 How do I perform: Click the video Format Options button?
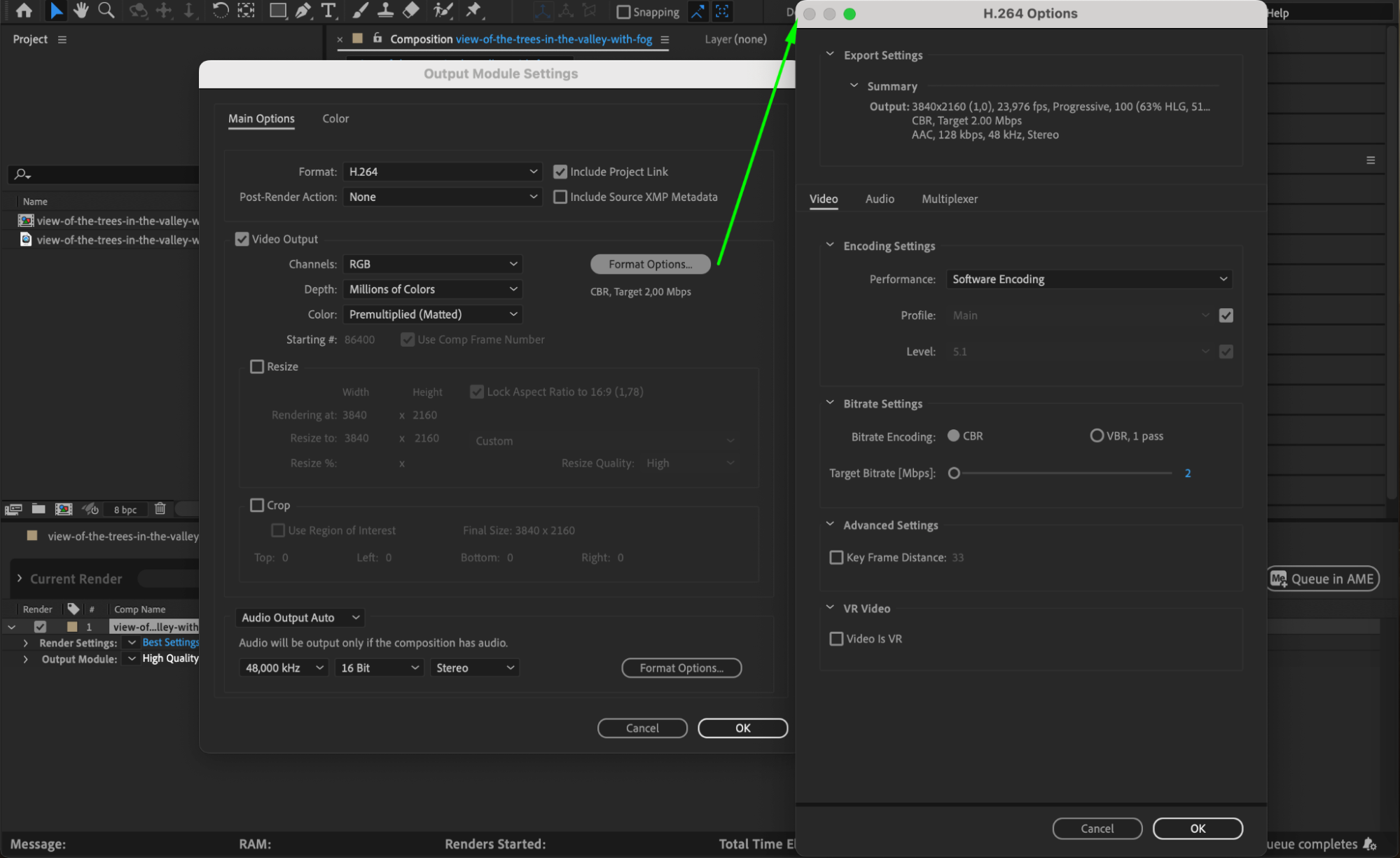pyautogui.click(x=650, y=264)
